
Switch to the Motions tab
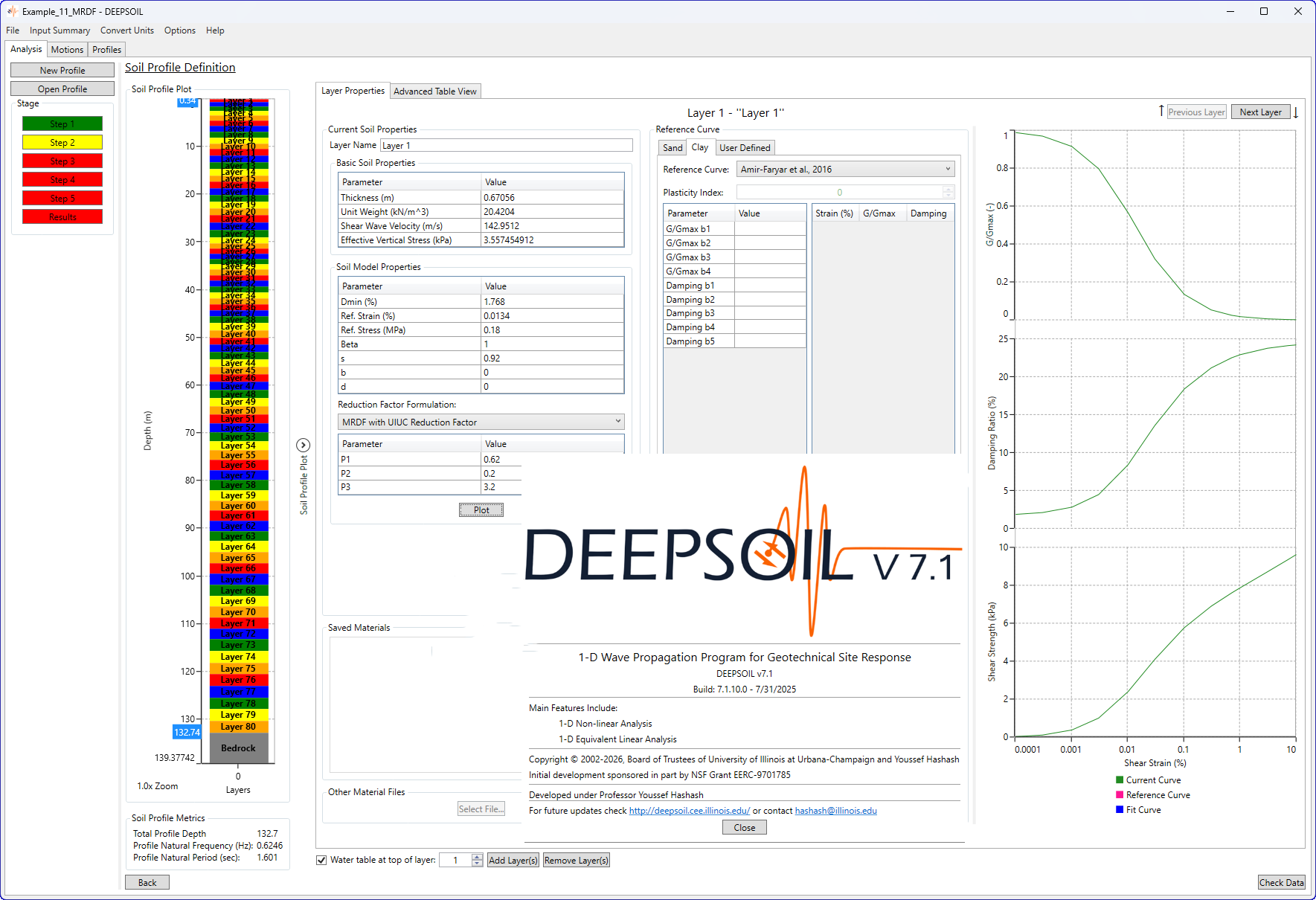[67, 50]
